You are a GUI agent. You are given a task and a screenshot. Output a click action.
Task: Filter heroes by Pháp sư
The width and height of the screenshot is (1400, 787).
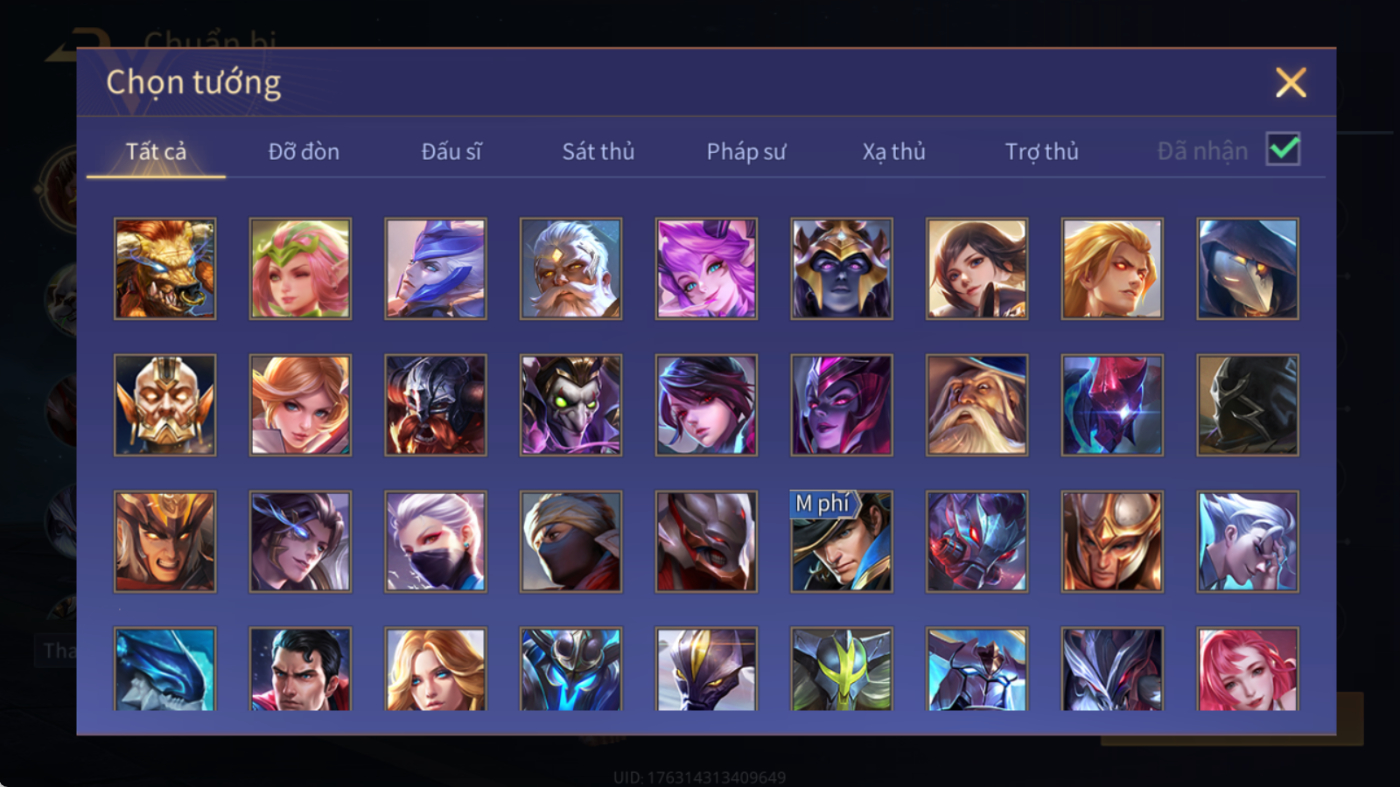(x=746, y=152)
